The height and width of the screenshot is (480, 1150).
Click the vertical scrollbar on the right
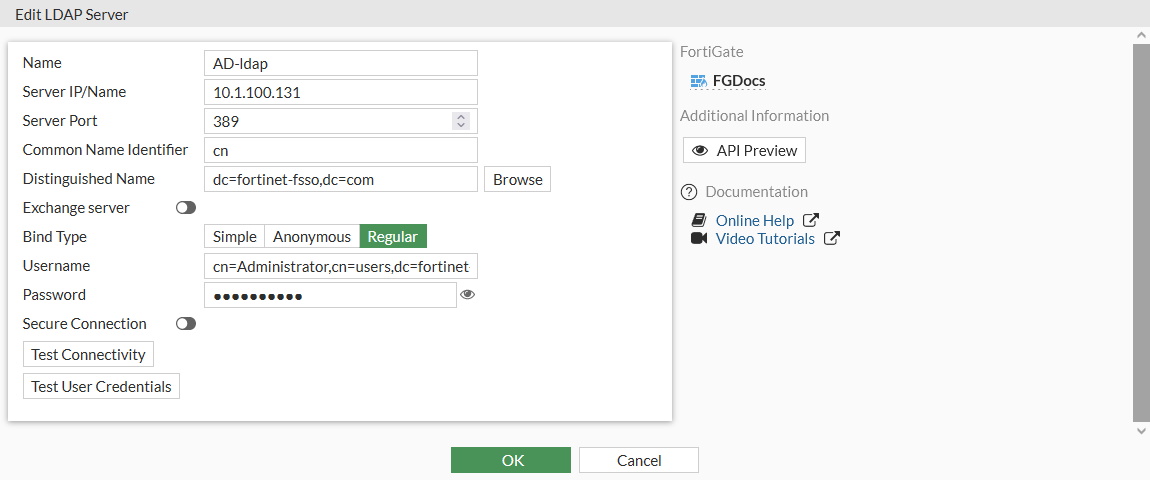(1141, 230)
